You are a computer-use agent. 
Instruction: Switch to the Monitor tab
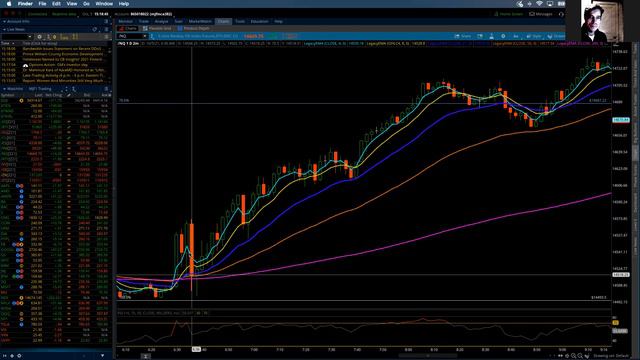coord(125,21)
